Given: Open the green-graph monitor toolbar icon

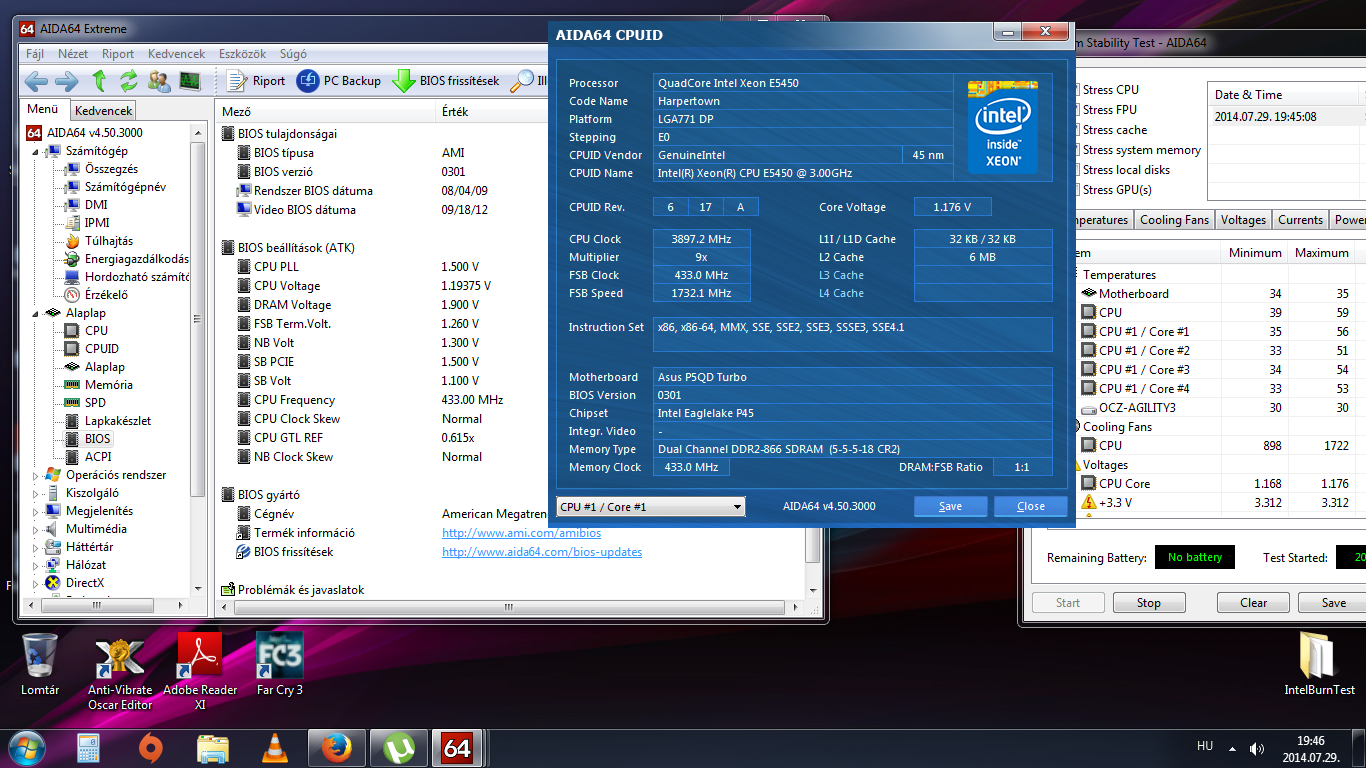Looking at the screenshot, I should pyautogui.click(x=189, y=81).
